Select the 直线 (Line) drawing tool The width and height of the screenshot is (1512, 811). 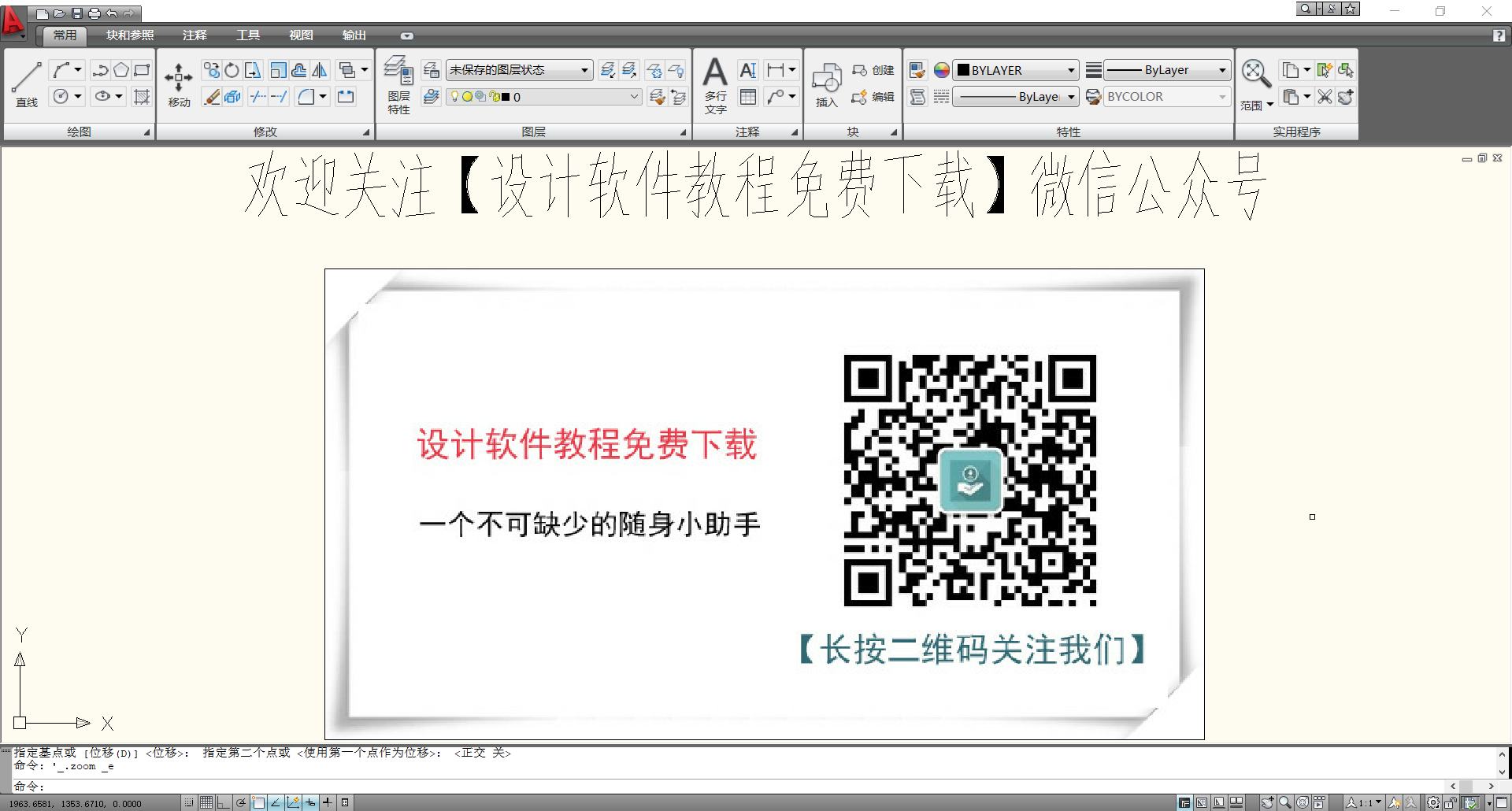point(26,83)
